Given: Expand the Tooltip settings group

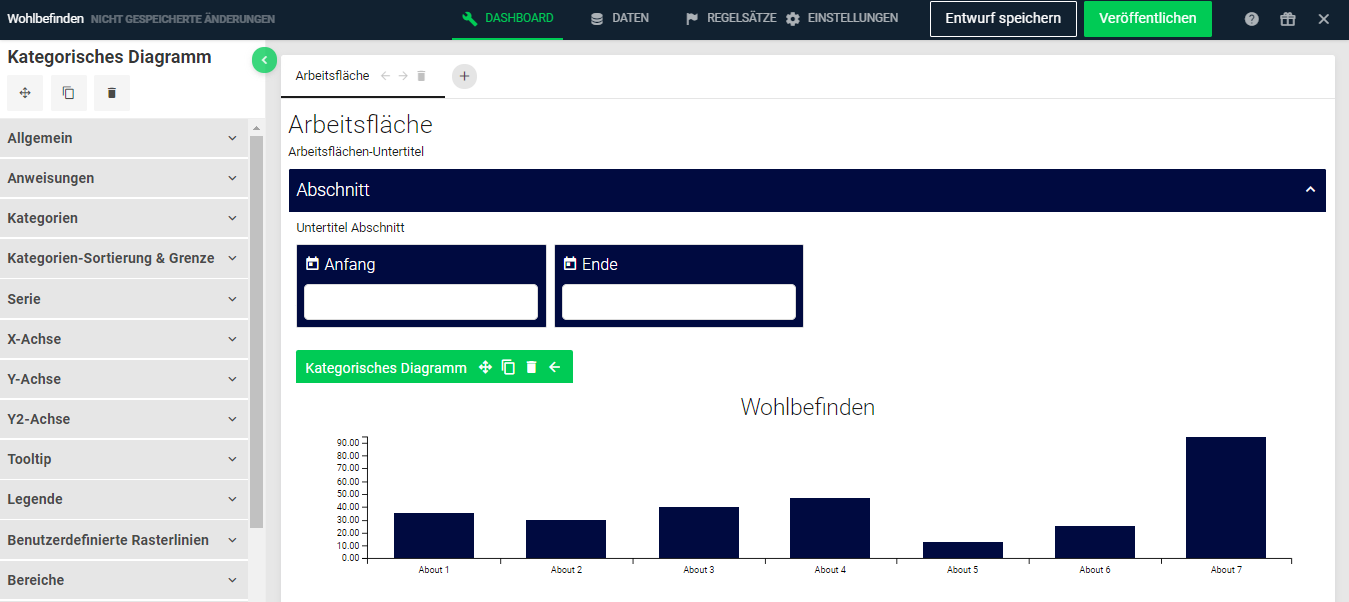Looking at the screenshot, I should 124,459.
